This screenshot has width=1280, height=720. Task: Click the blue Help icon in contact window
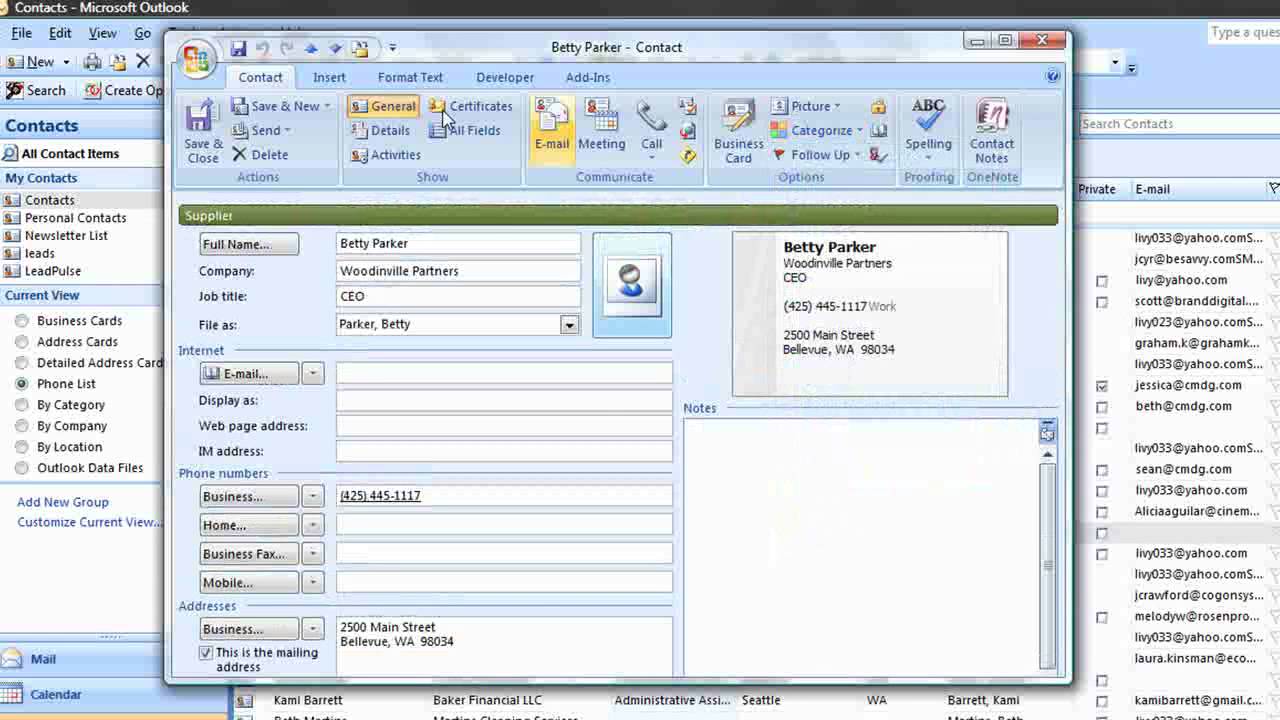point(1052,76)
